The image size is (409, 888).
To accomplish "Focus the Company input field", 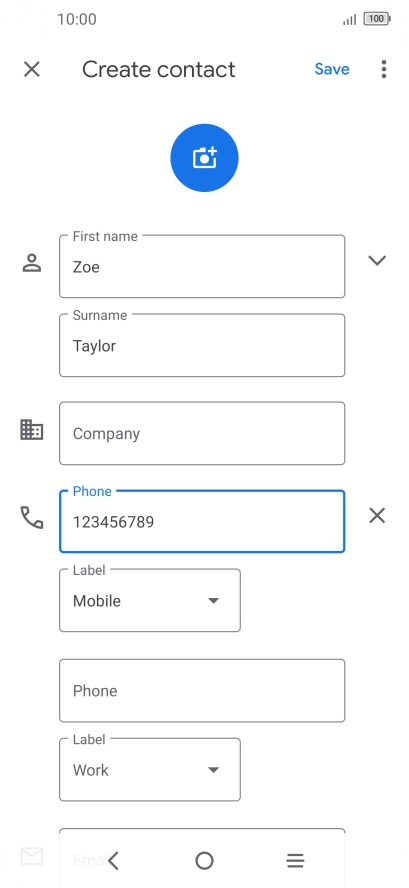I will point(202,433).
